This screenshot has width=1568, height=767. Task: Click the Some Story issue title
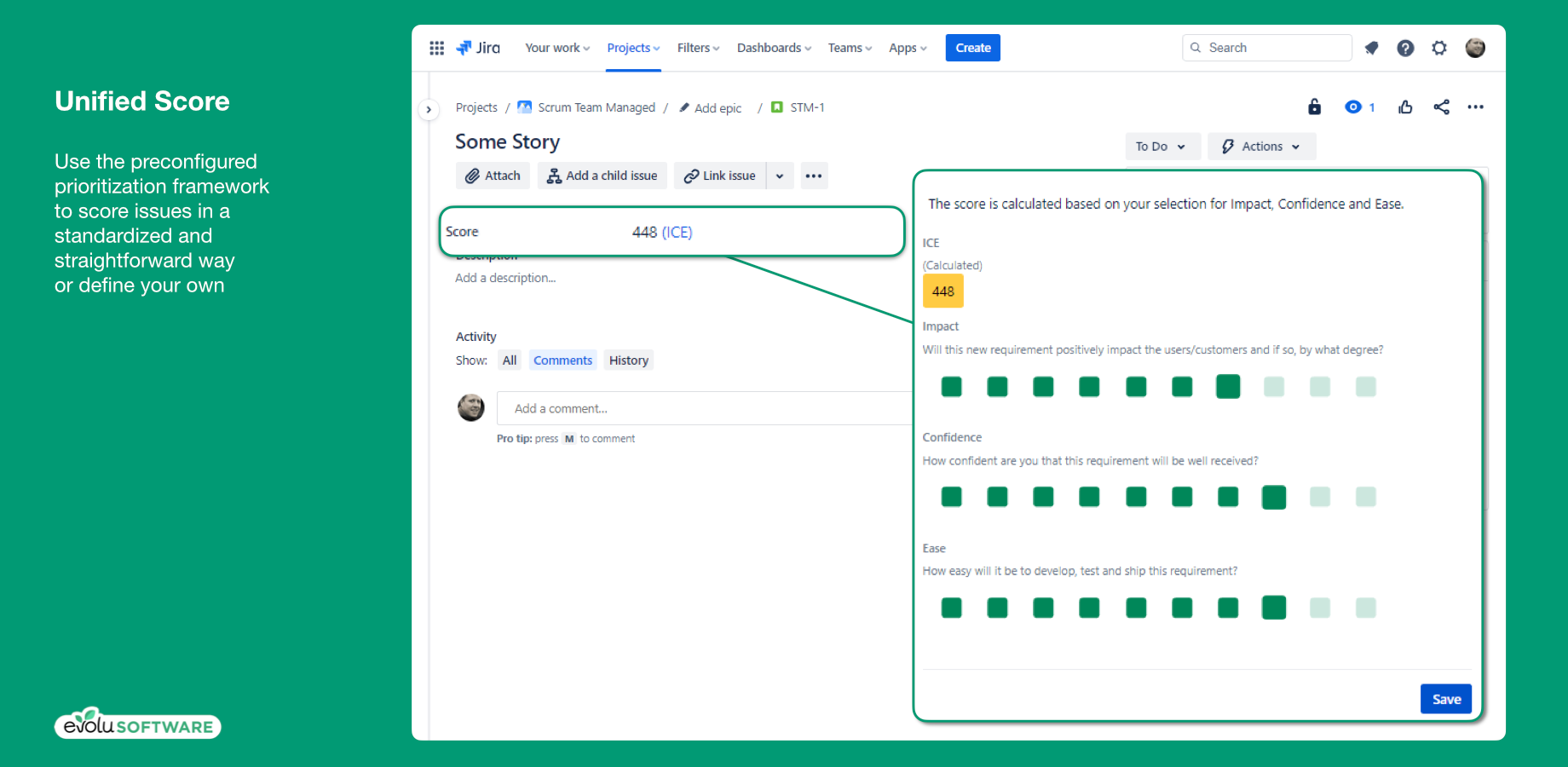pyautogui.click(x=507, y=141)
